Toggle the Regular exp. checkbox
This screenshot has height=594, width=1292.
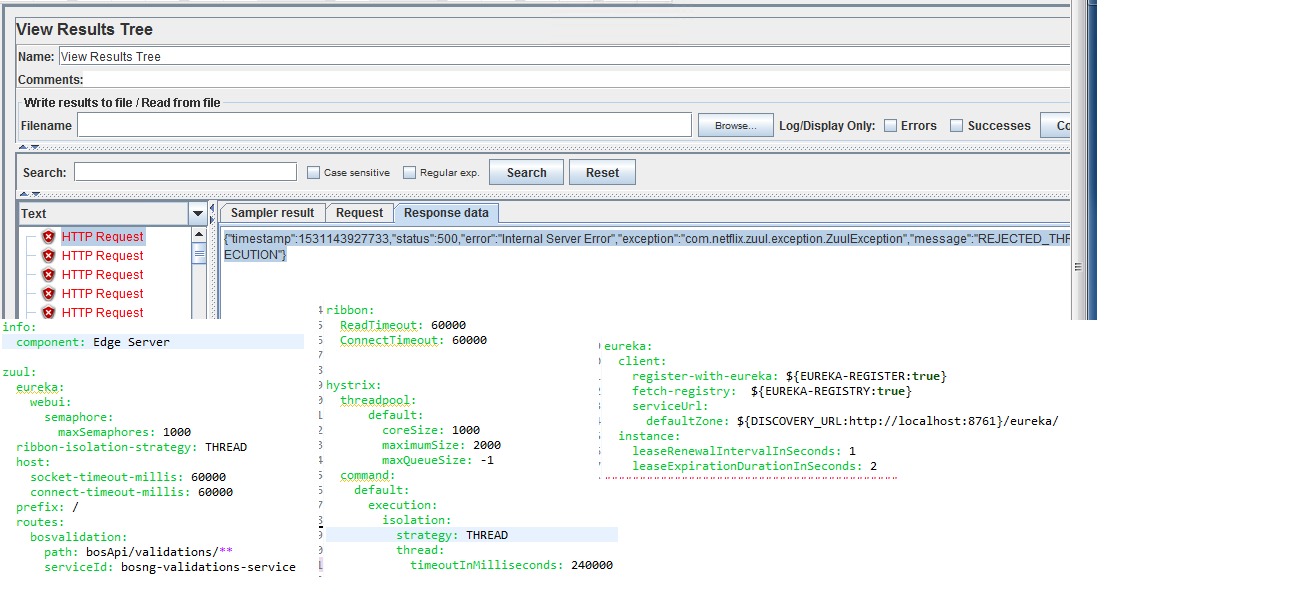(x=409, y=173)
